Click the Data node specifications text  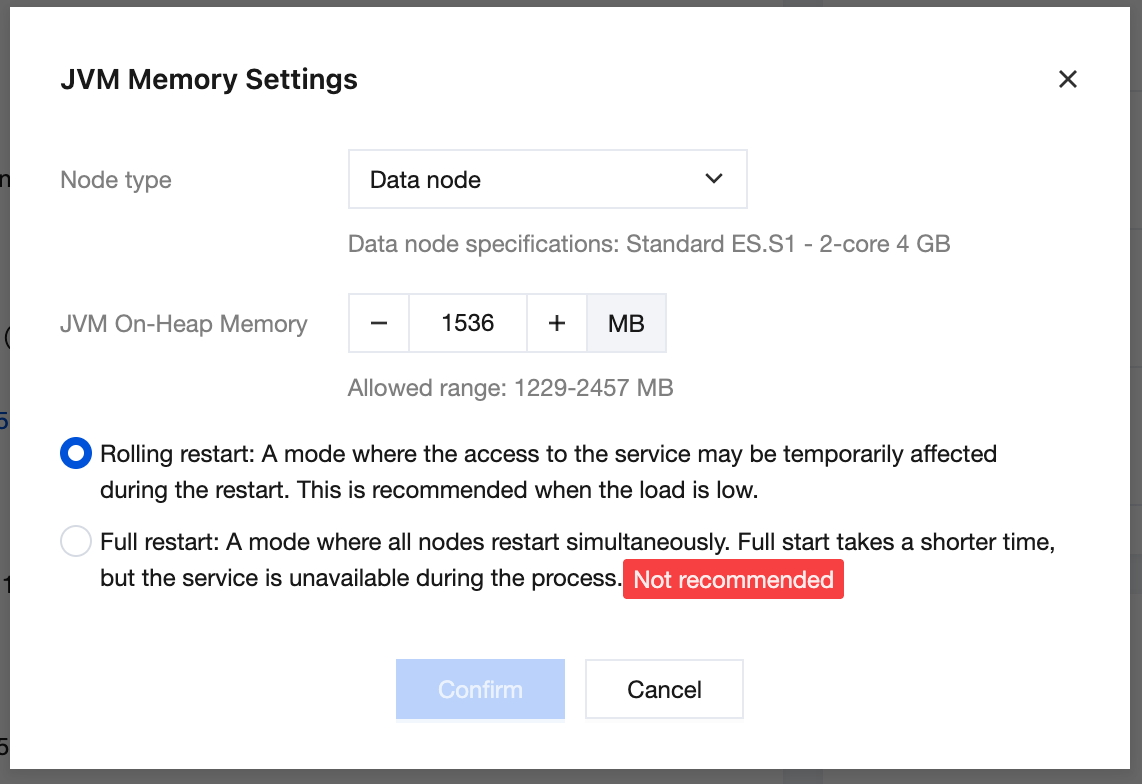click(x=648, y=243)
